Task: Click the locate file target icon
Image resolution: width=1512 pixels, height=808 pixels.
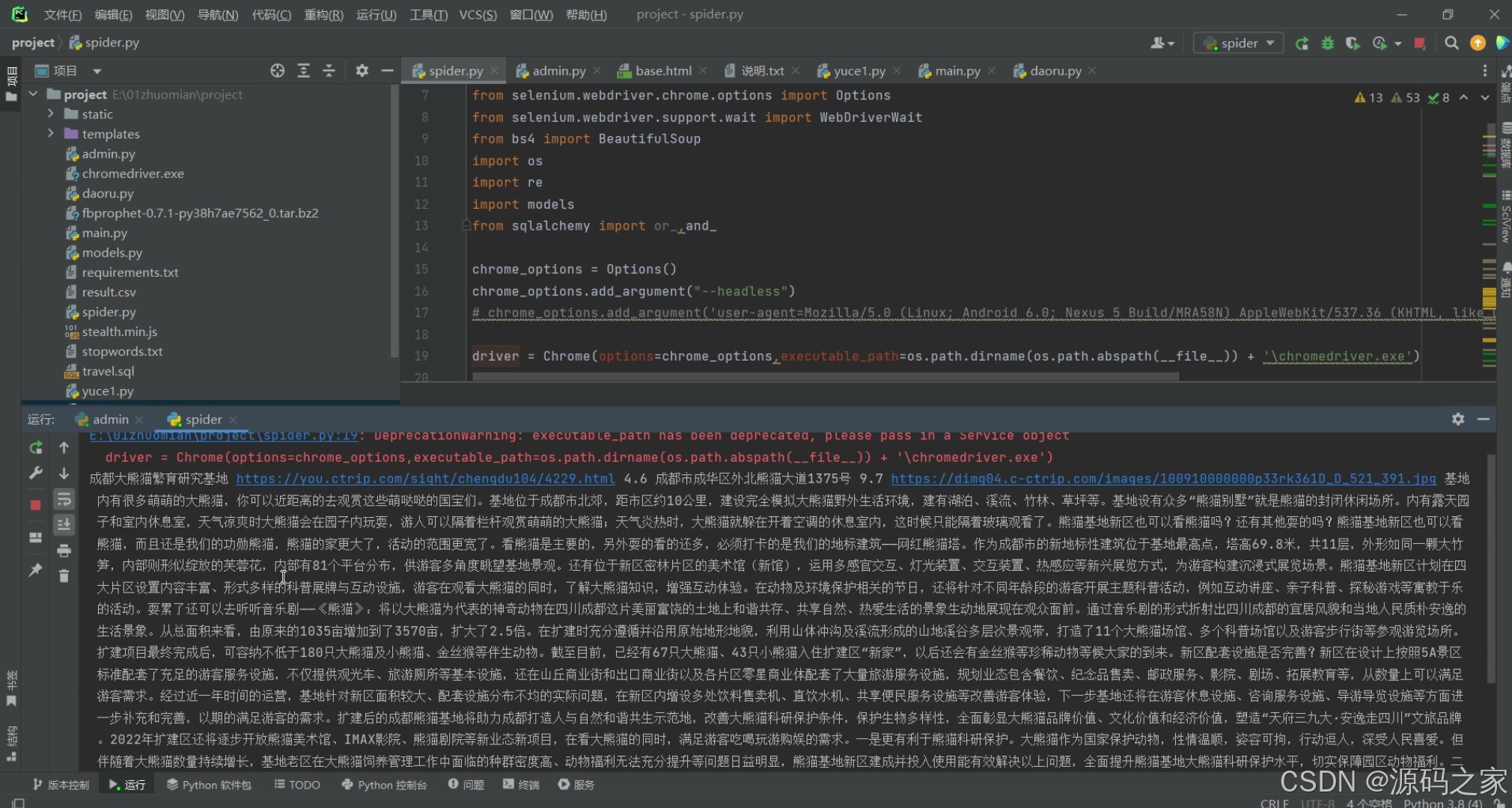Action: (x=277, y=70)
